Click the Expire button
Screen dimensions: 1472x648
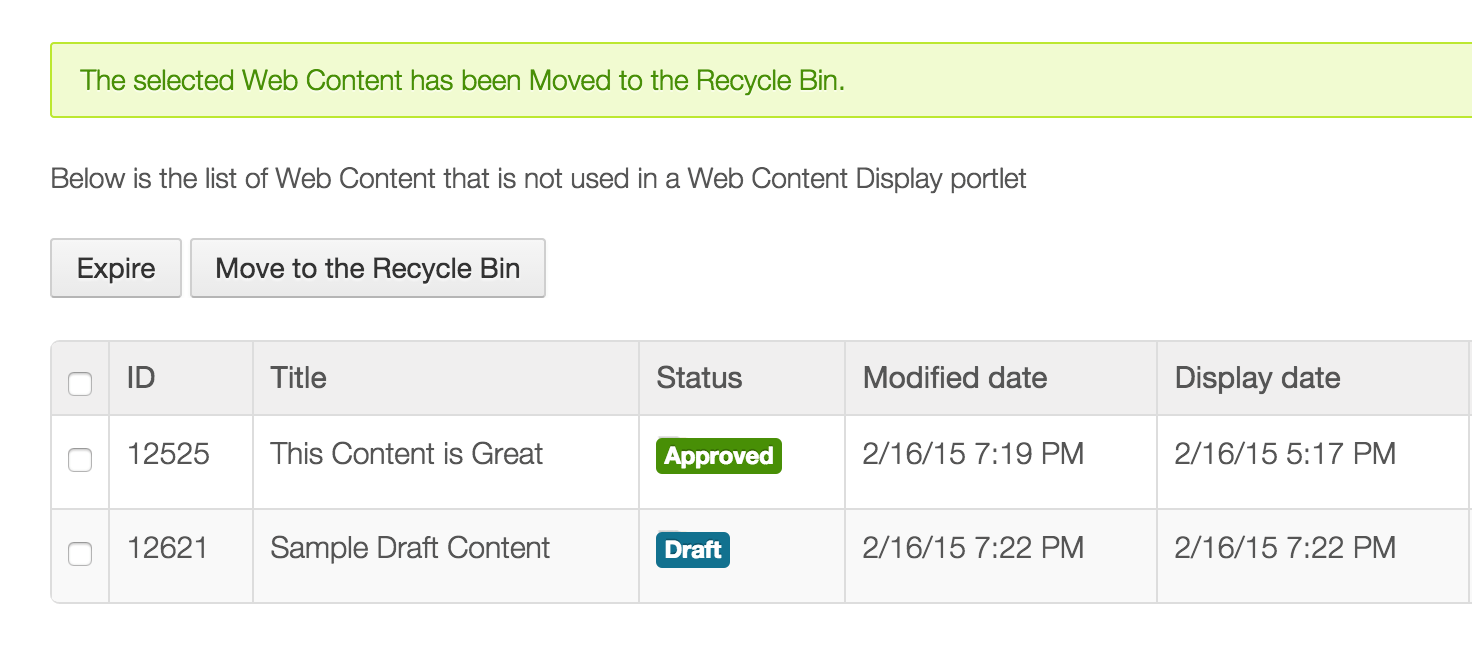click(x=115, y=268)
